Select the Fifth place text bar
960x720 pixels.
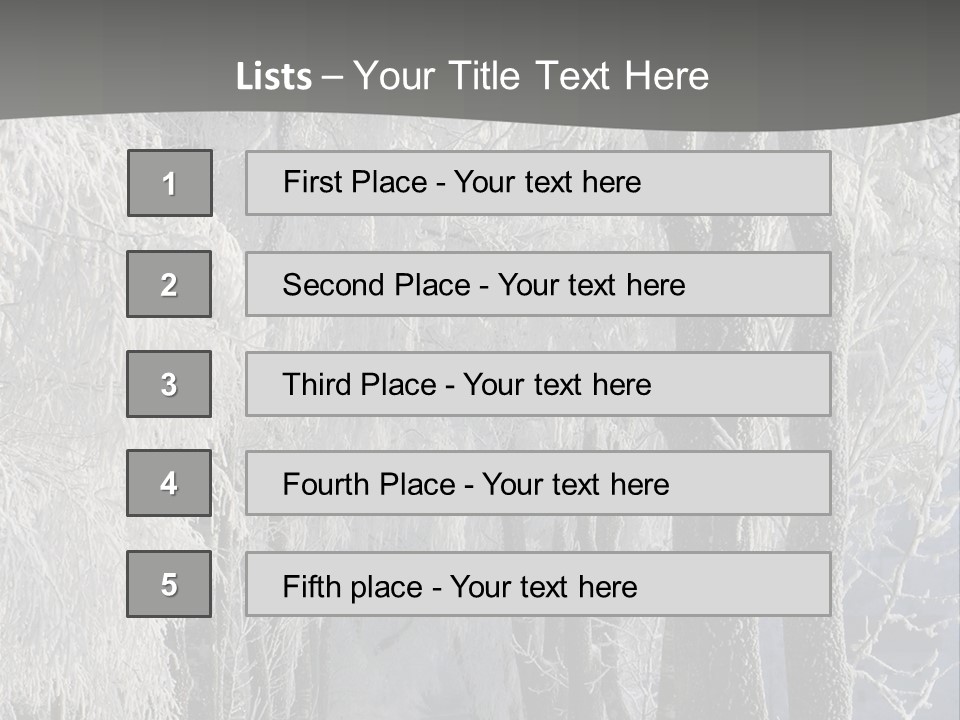[538, 584]
